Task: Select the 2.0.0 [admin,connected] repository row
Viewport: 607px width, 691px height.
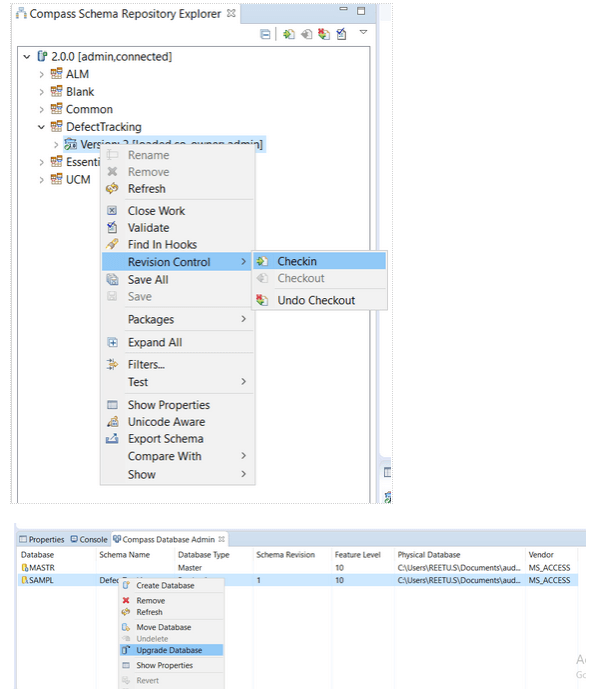Action: (104, 56)
